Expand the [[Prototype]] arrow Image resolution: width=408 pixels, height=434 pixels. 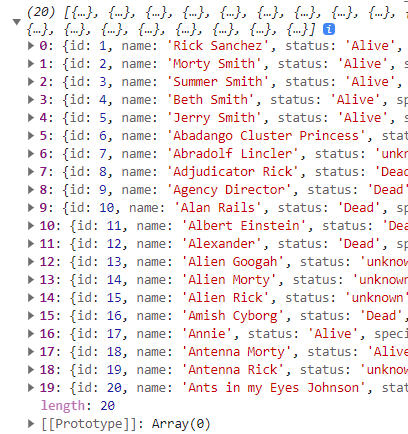tap(31, 424)
